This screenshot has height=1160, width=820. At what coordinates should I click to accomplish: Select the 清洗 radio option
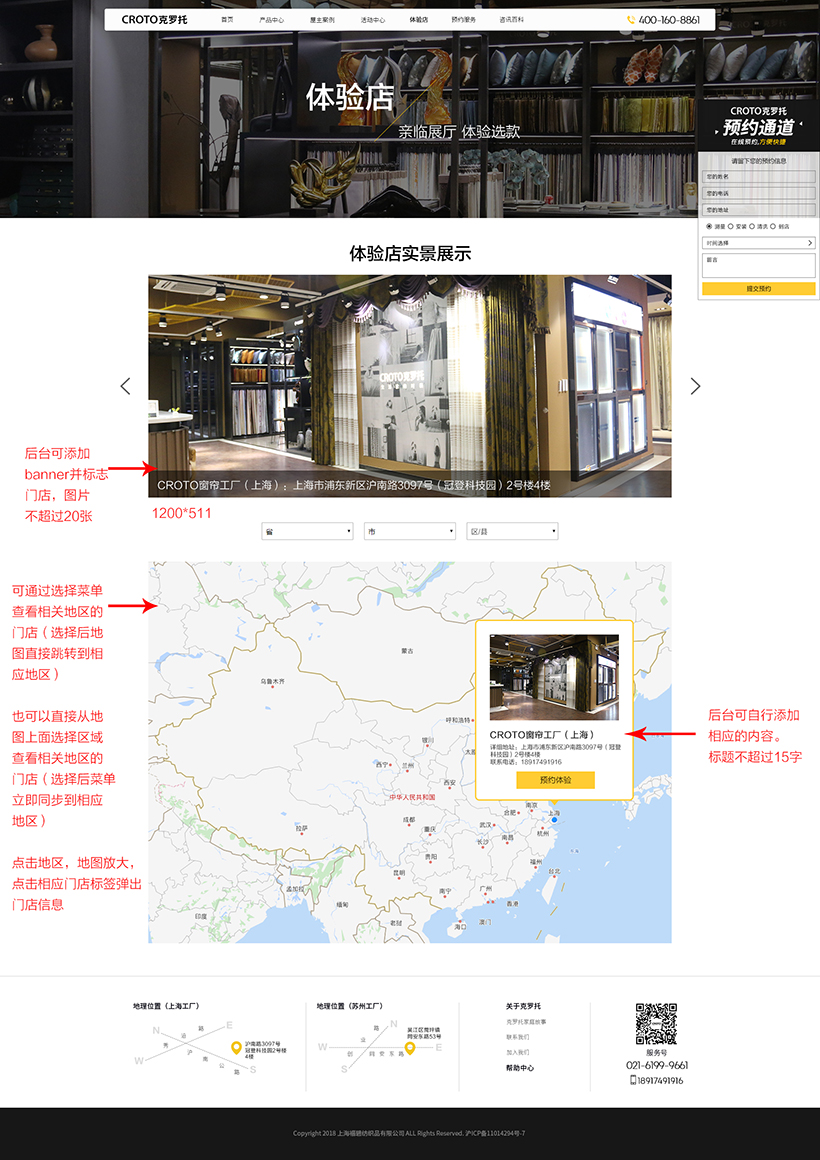pos(752,226)
